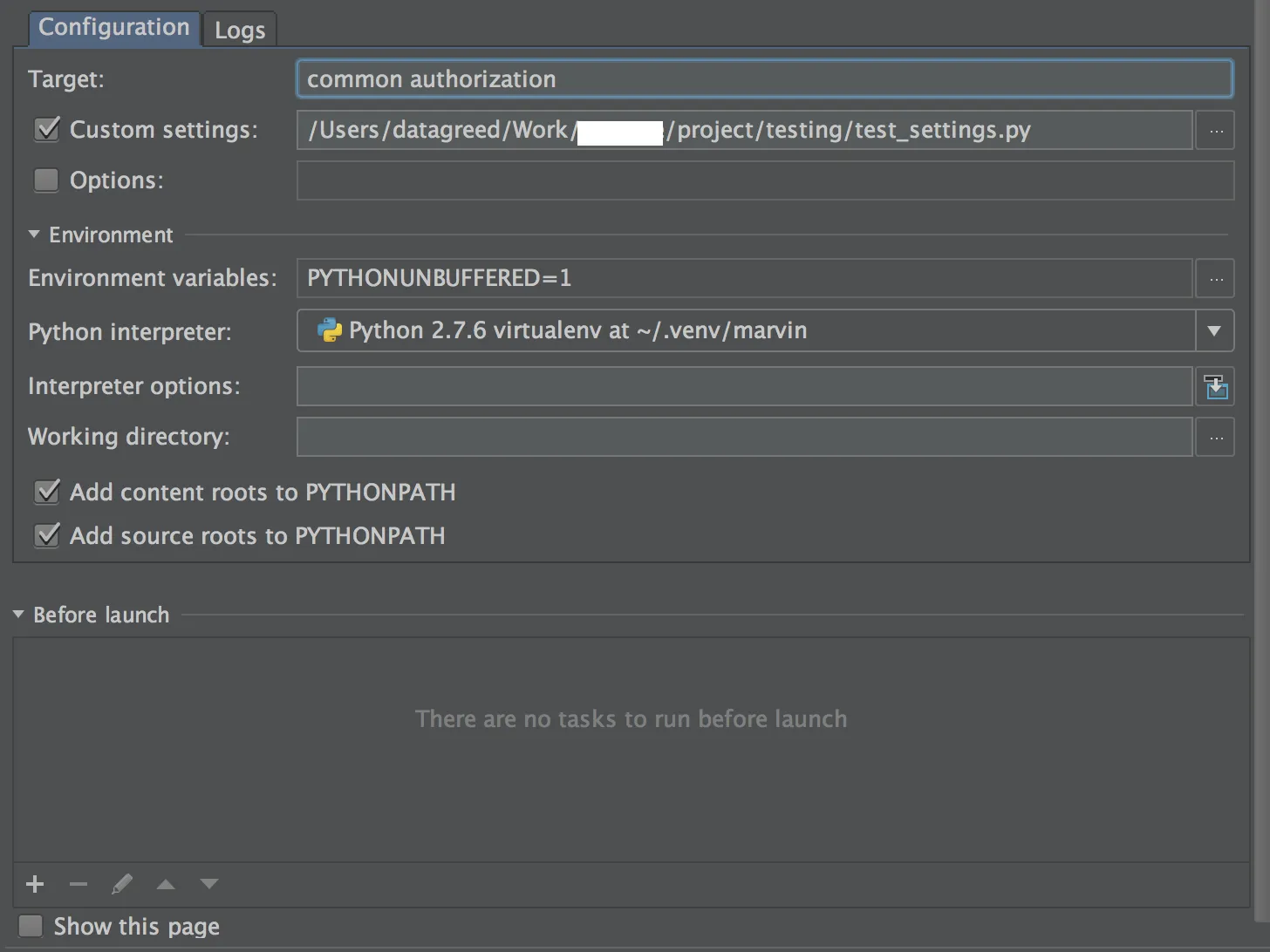
Task: Select the Configuration tab
Action: click(114, 28)
